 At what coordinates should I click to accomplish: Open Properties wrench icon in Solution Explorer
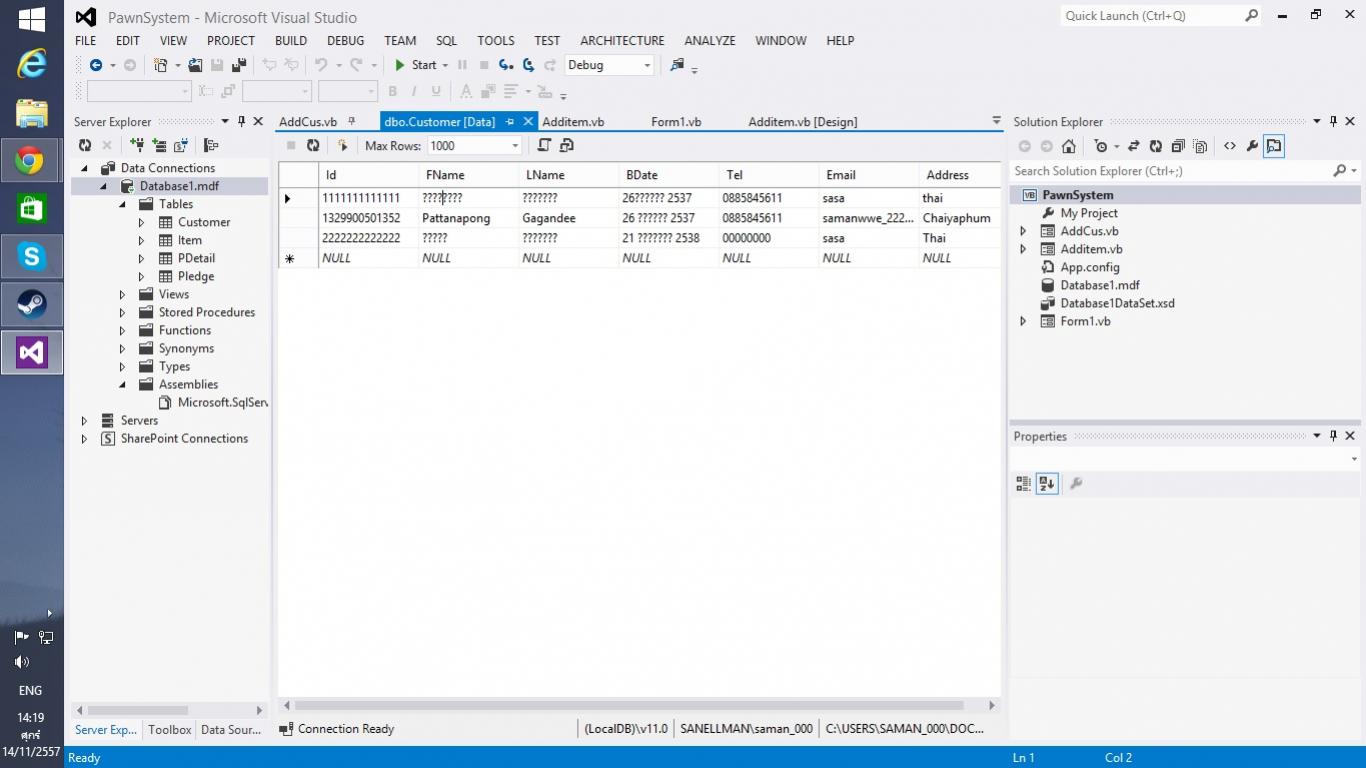click(1251, 146)
